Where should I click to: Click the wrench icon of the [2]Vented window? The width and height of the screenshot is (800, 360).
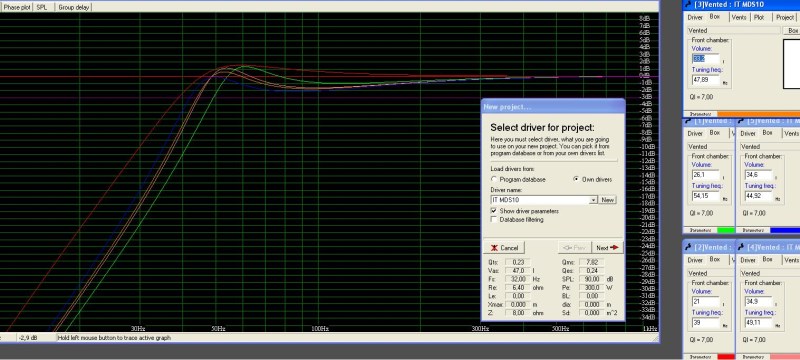[688, 247]
